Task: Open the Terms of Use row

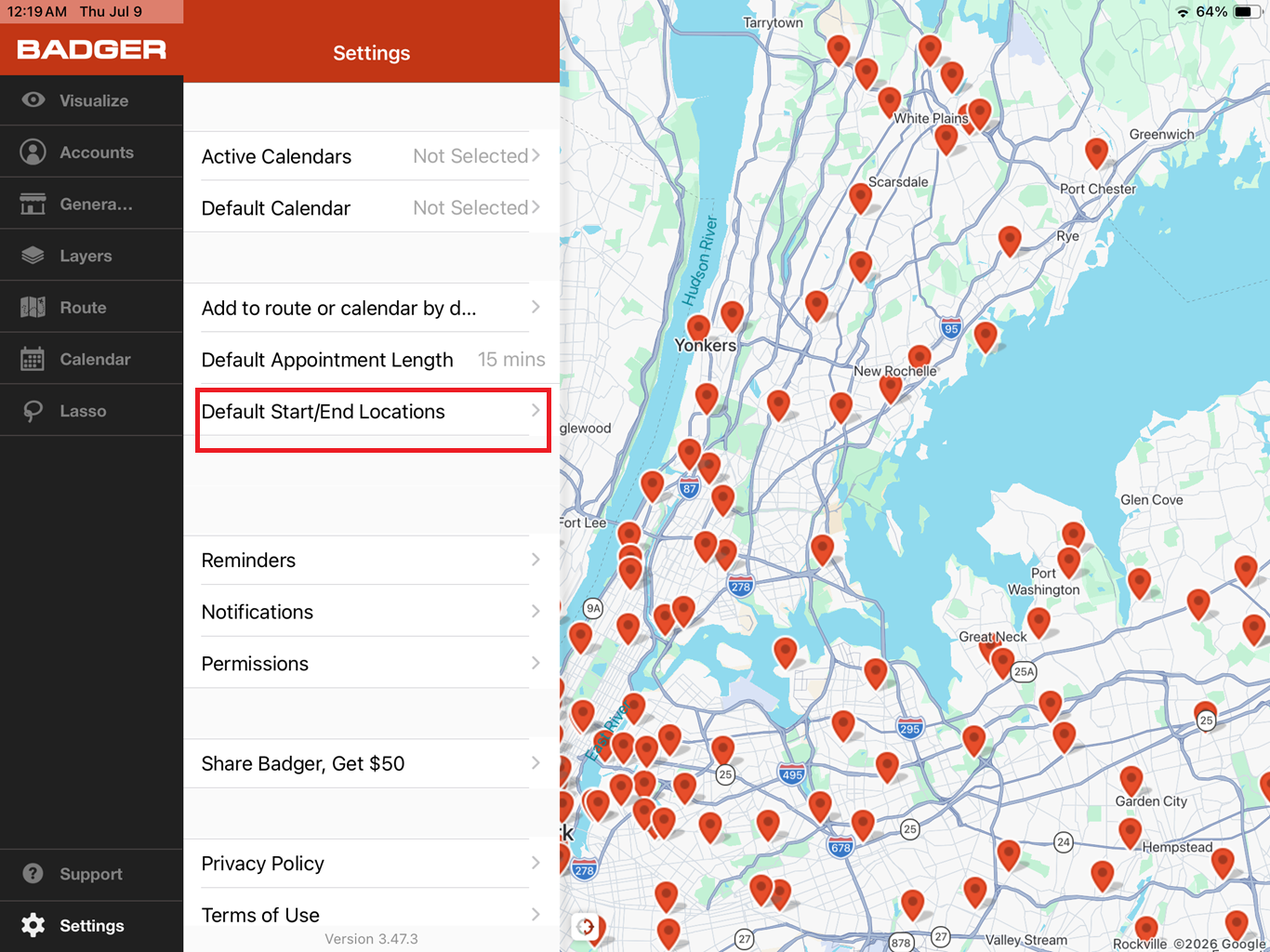Action: (x=372, y=915)
